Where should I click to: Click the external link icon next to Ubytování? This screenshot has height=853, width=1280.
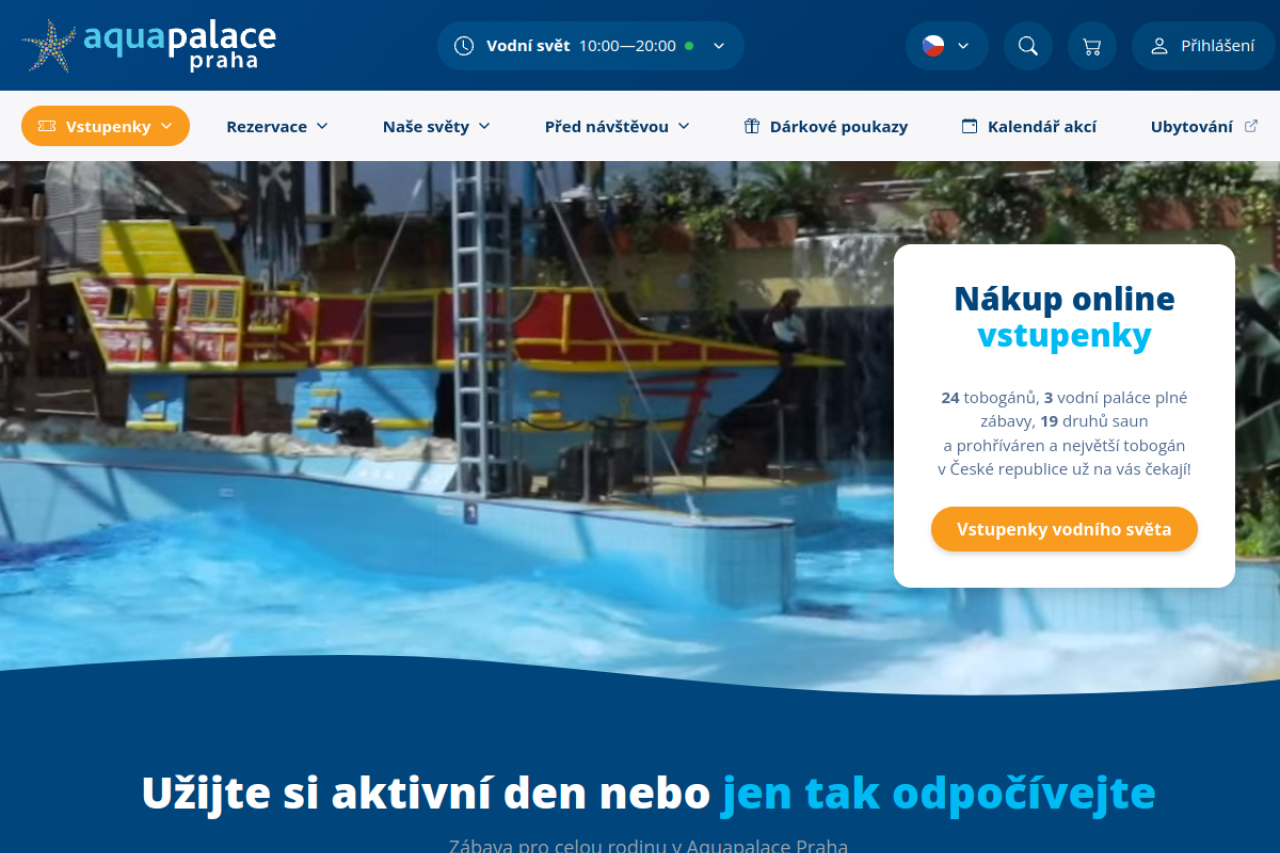pos(1251,126)
